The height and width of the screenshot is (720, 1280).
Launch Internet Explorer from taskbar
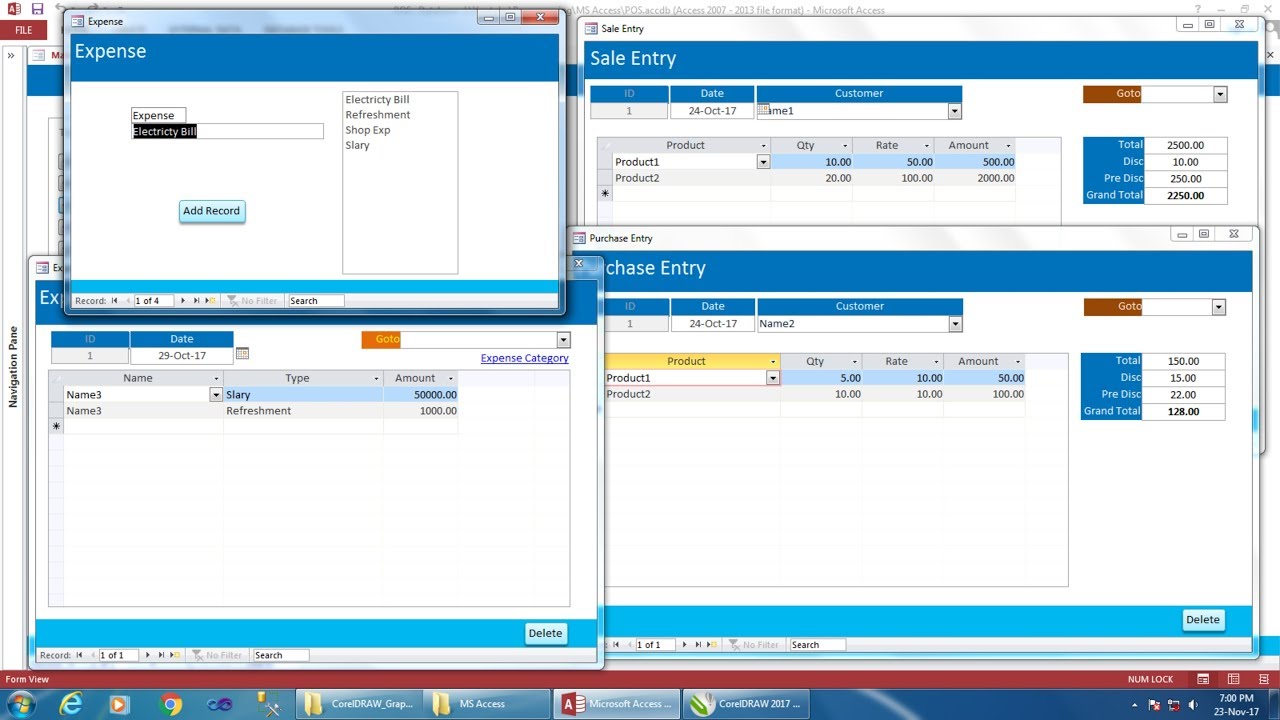tap(71, 704)
